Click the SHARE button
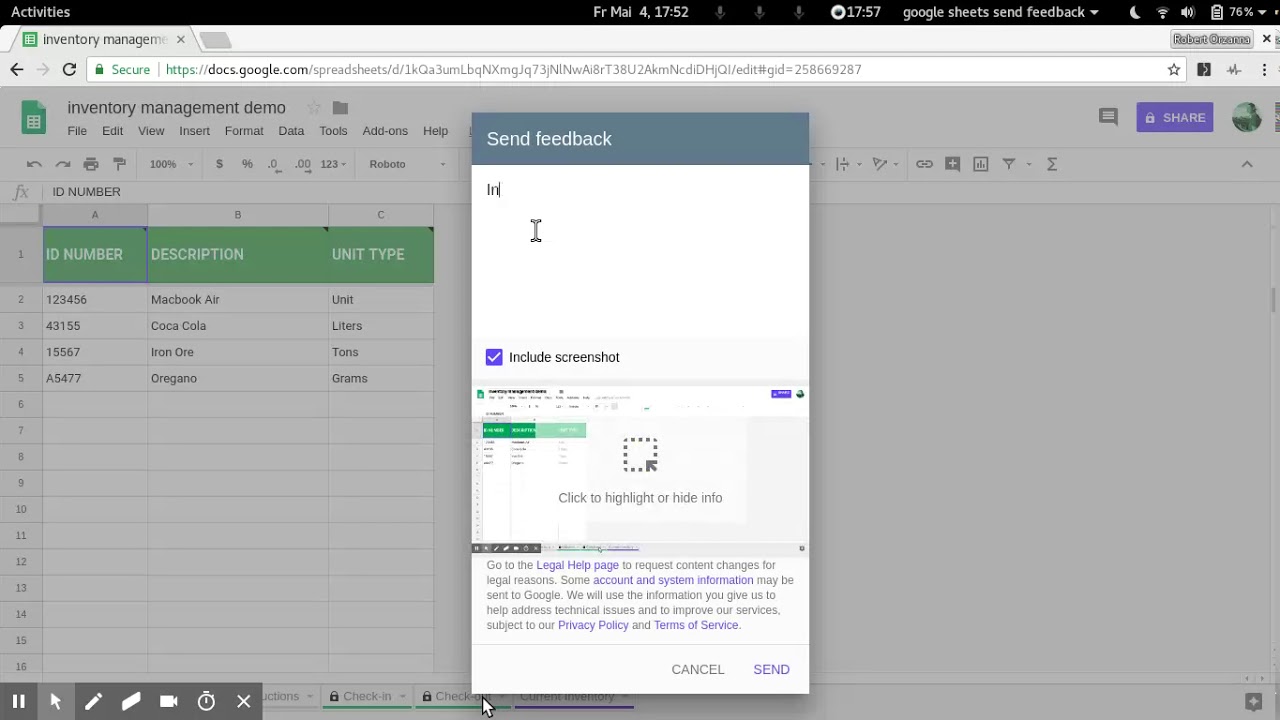 [x=1175, y=117]
